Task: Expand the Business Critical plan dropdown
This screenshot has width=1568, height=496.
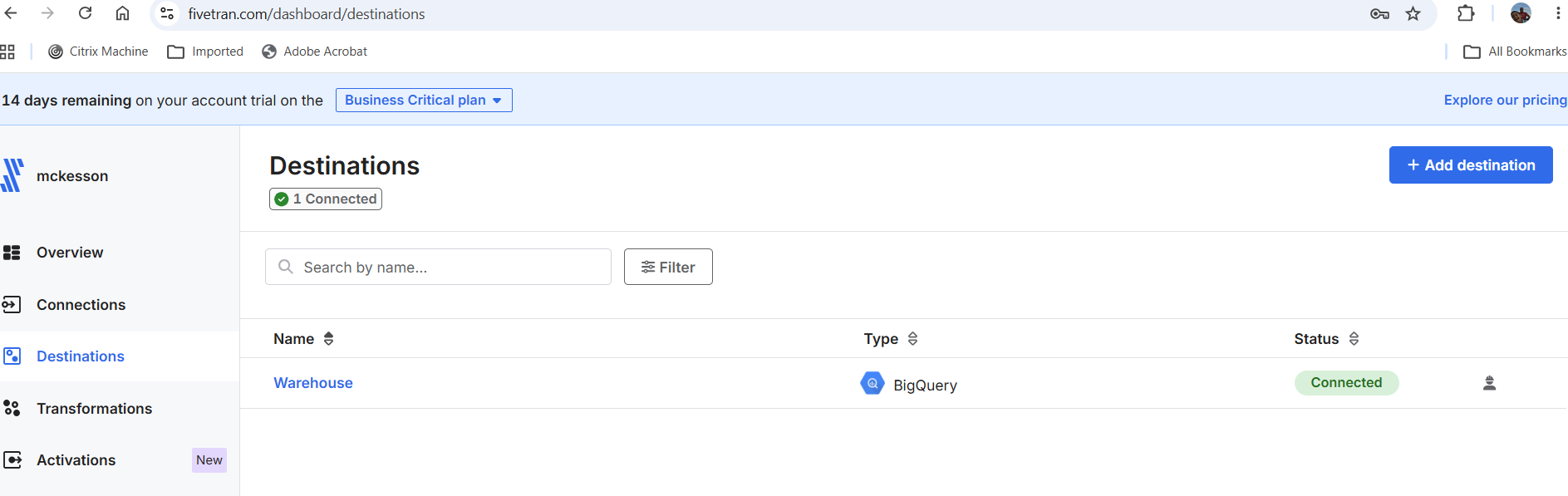Action: (424, 100)
